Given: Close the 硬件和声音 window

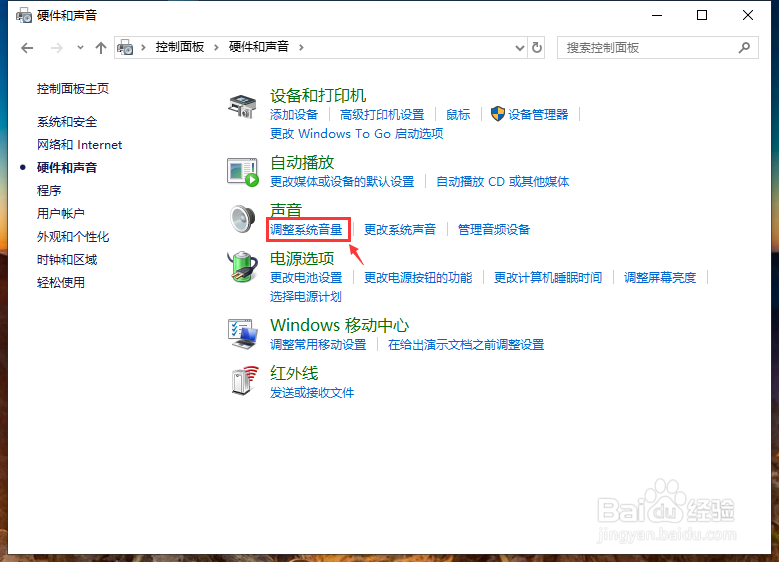Looking at the screenshot, I should (x=748, y=15).
